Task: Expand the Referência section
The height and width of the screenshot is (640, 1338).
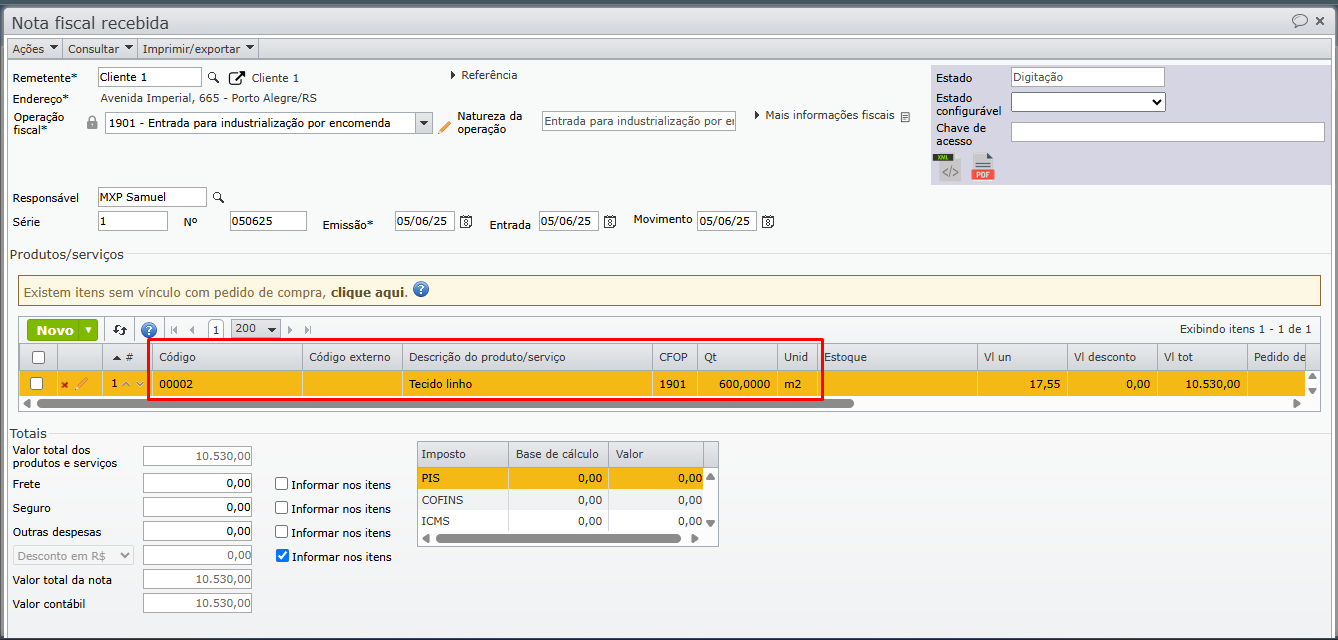Action: pyautogui.click(x=485, y=75)
